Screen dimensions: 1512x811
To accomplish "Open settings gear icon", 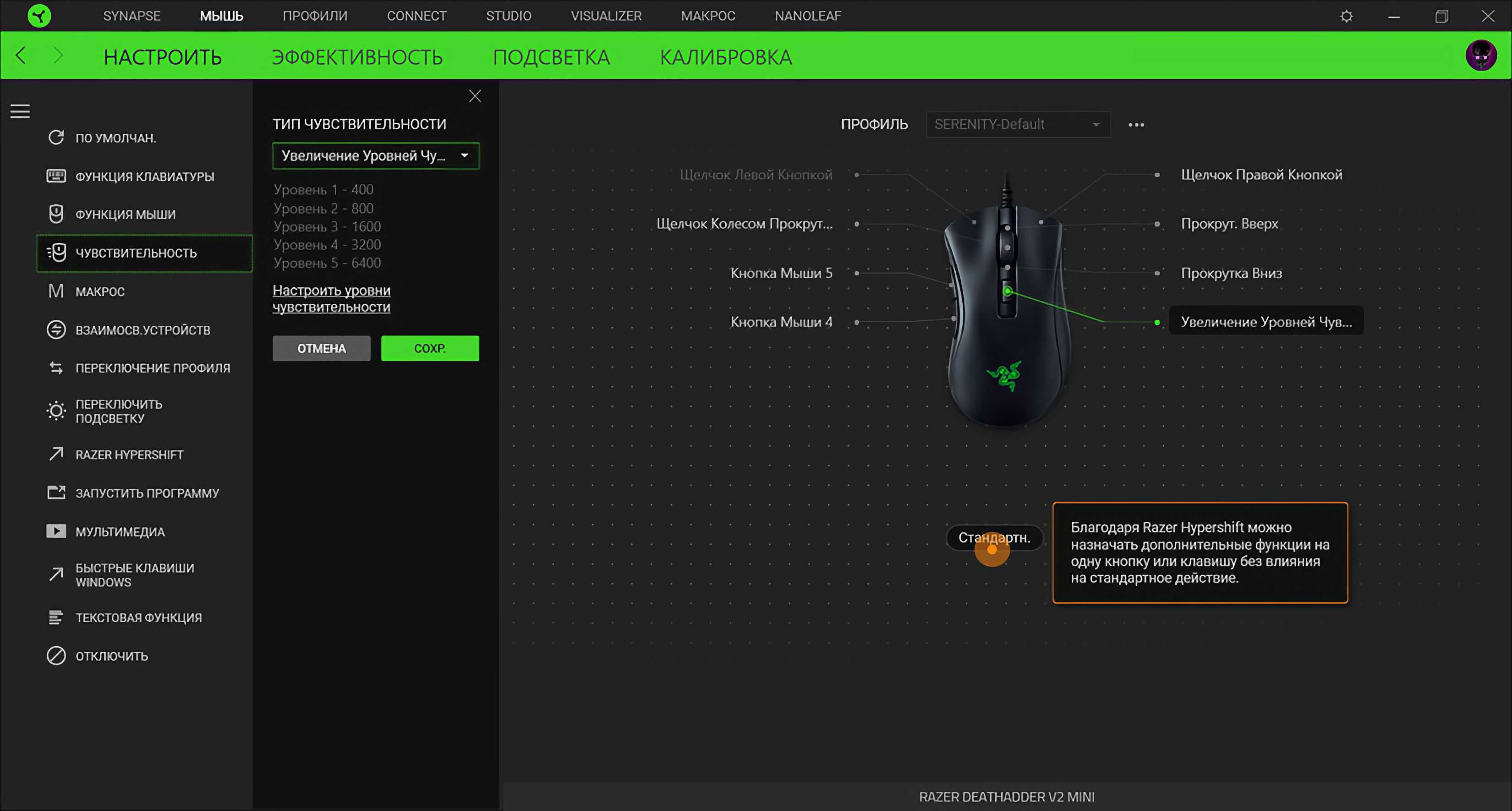I will coord(1347,16).
